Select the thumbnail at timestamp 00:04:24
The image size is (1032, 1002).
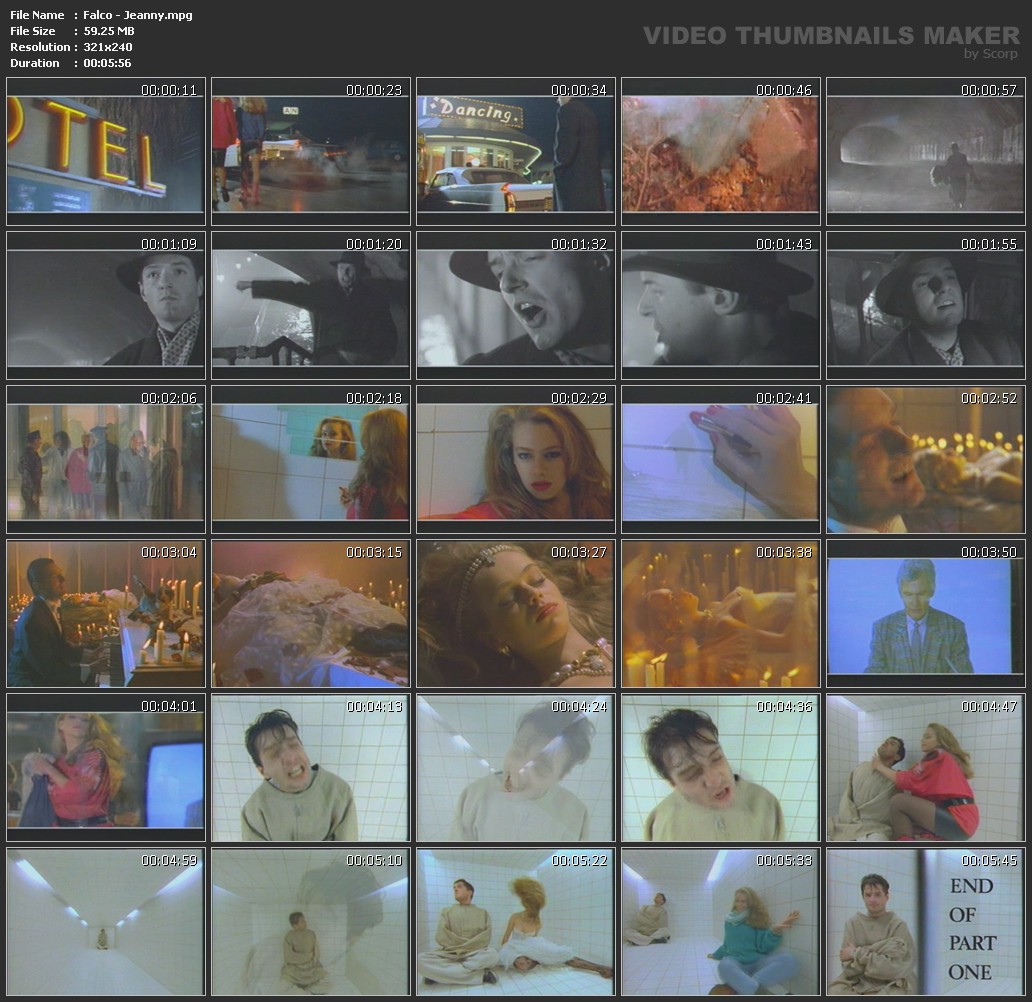click(x=516, y=768)
